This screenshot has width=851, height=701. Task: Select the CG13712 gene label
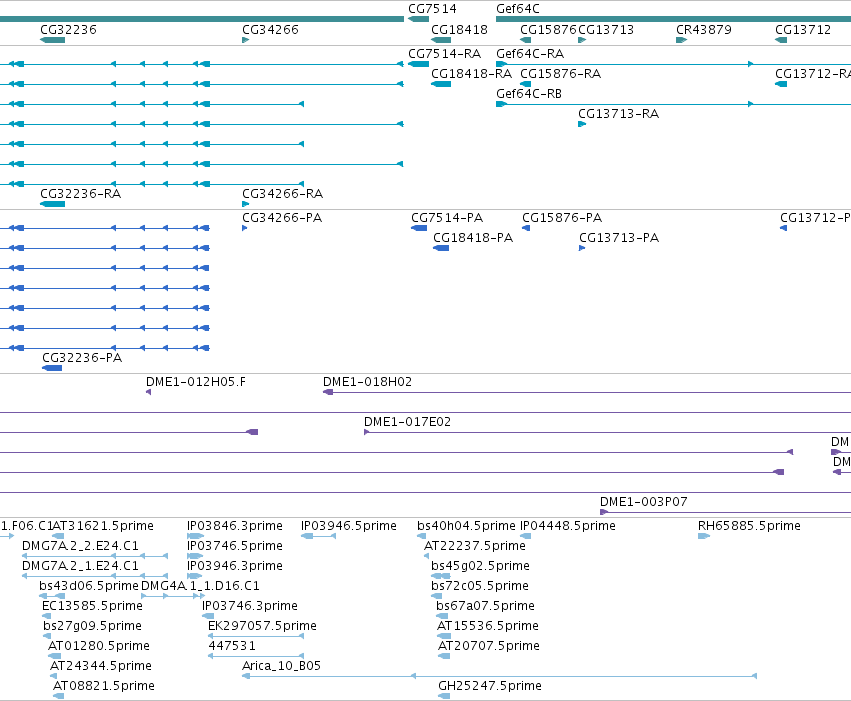[x=803, y=30]
